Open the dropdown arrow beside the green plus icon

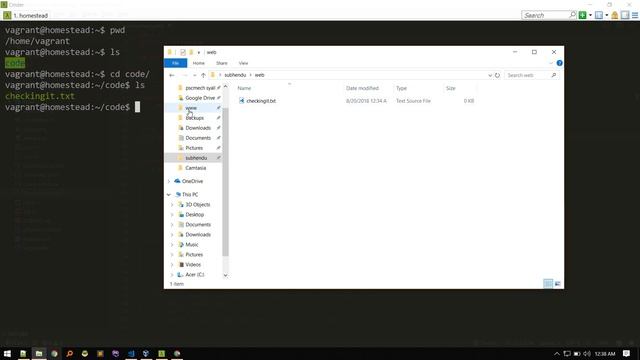(590, 16)
